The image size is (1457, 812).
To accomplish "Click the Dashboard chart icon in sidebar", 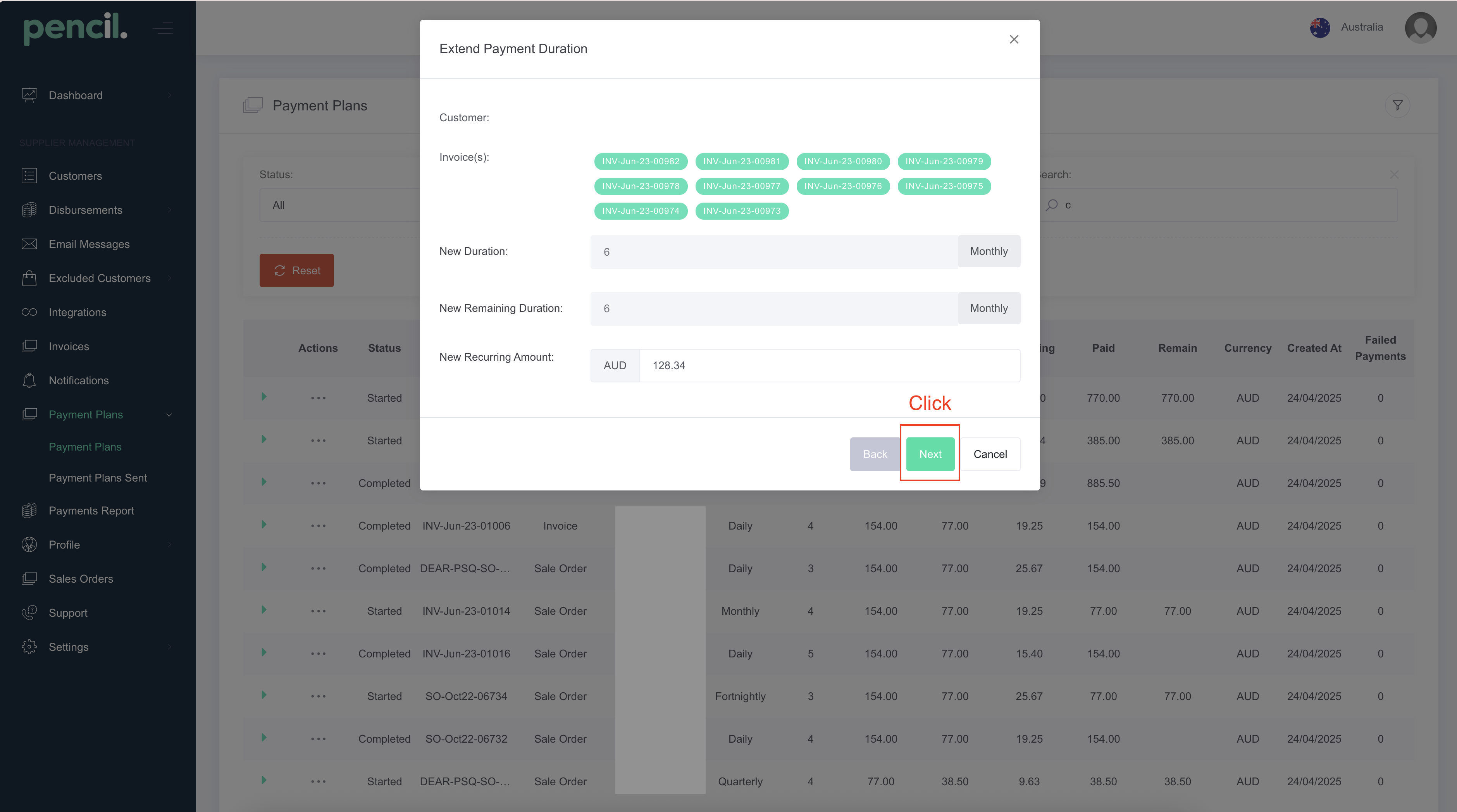I will click(x=29, y=95).
